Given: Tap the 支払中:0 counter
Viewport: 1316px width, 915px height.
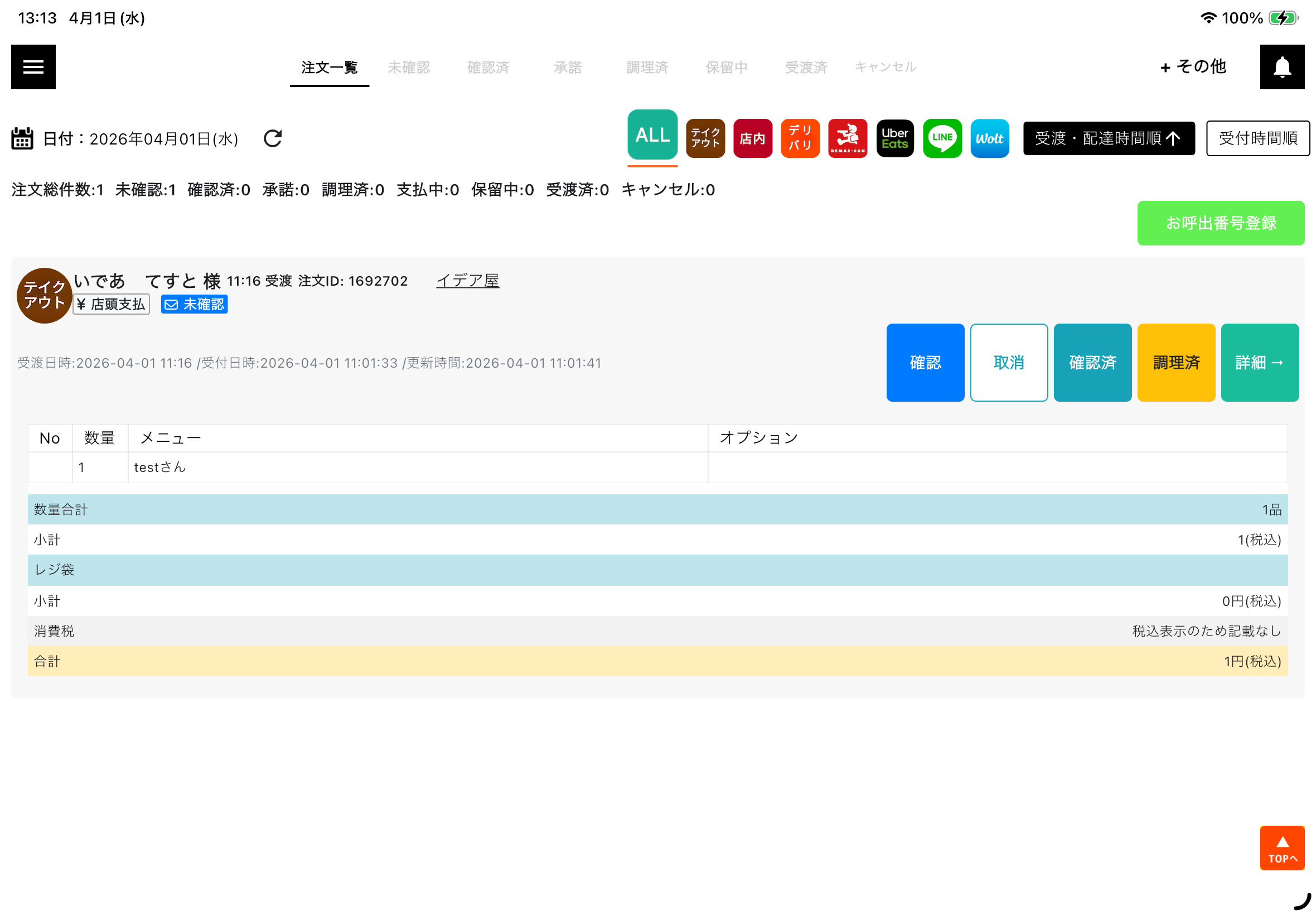Looking at the screenshot, I should pos(427,190).
